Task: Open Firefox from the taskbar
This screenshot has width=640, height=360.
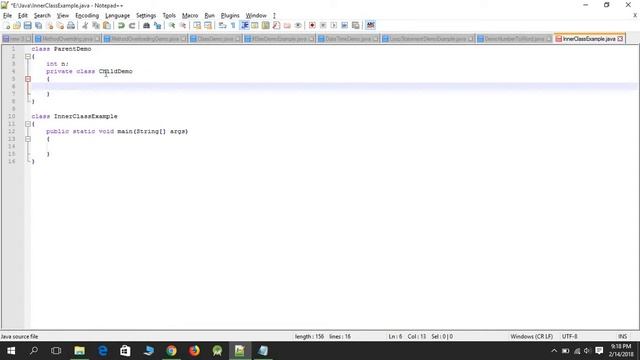Action: (194, 351)
